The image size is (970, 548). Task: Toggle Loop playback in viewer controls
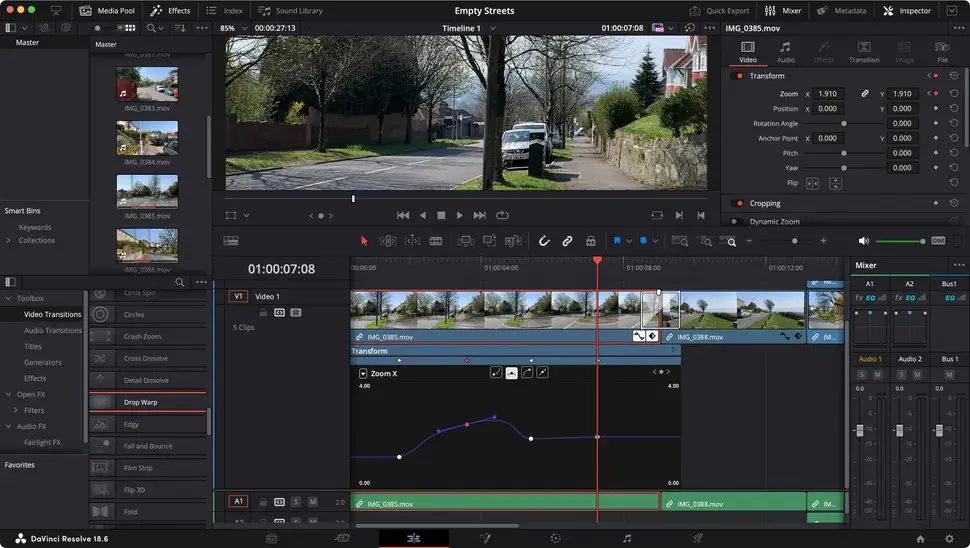tap(502, 215)
